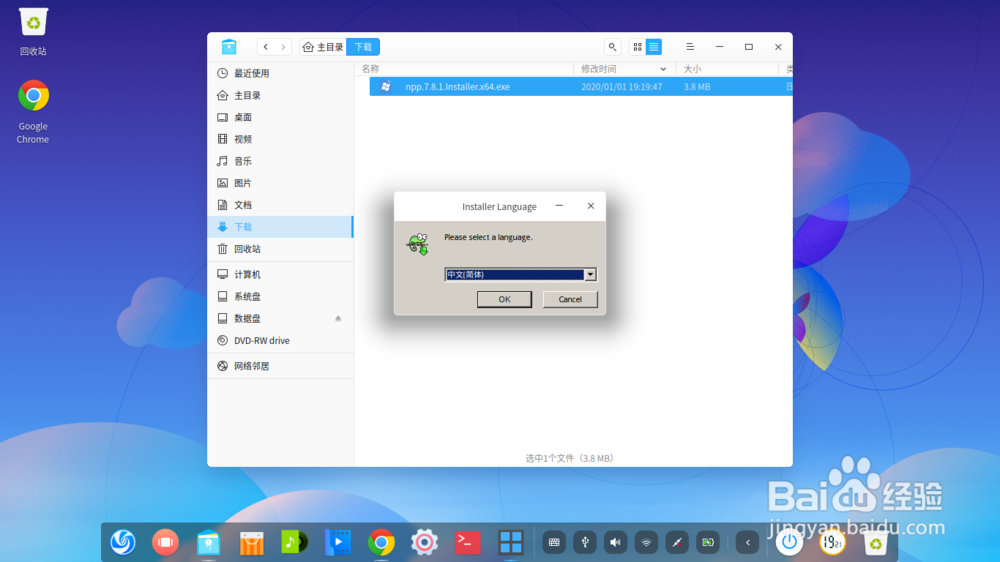Image resolution: width=1000 pixels, height=562 pixels.
Task: Open system settings gear in dock
Action: tap(424, 542)
